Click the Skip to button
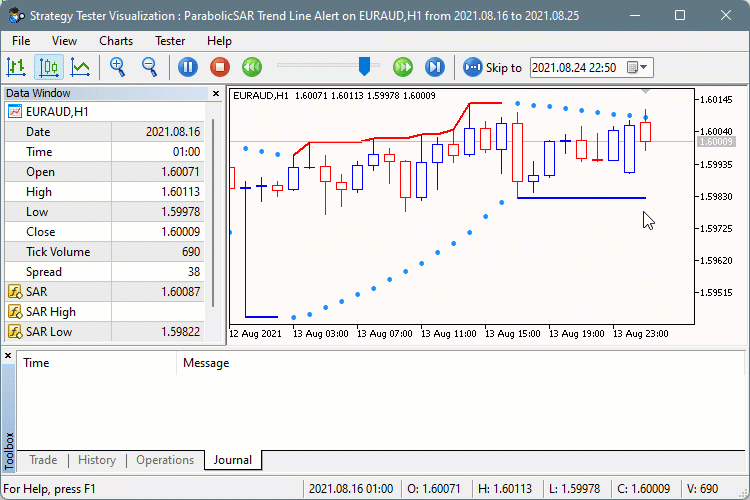Image resolution: width=750 pixels, height=500 pixels. (x=492, y=67)
